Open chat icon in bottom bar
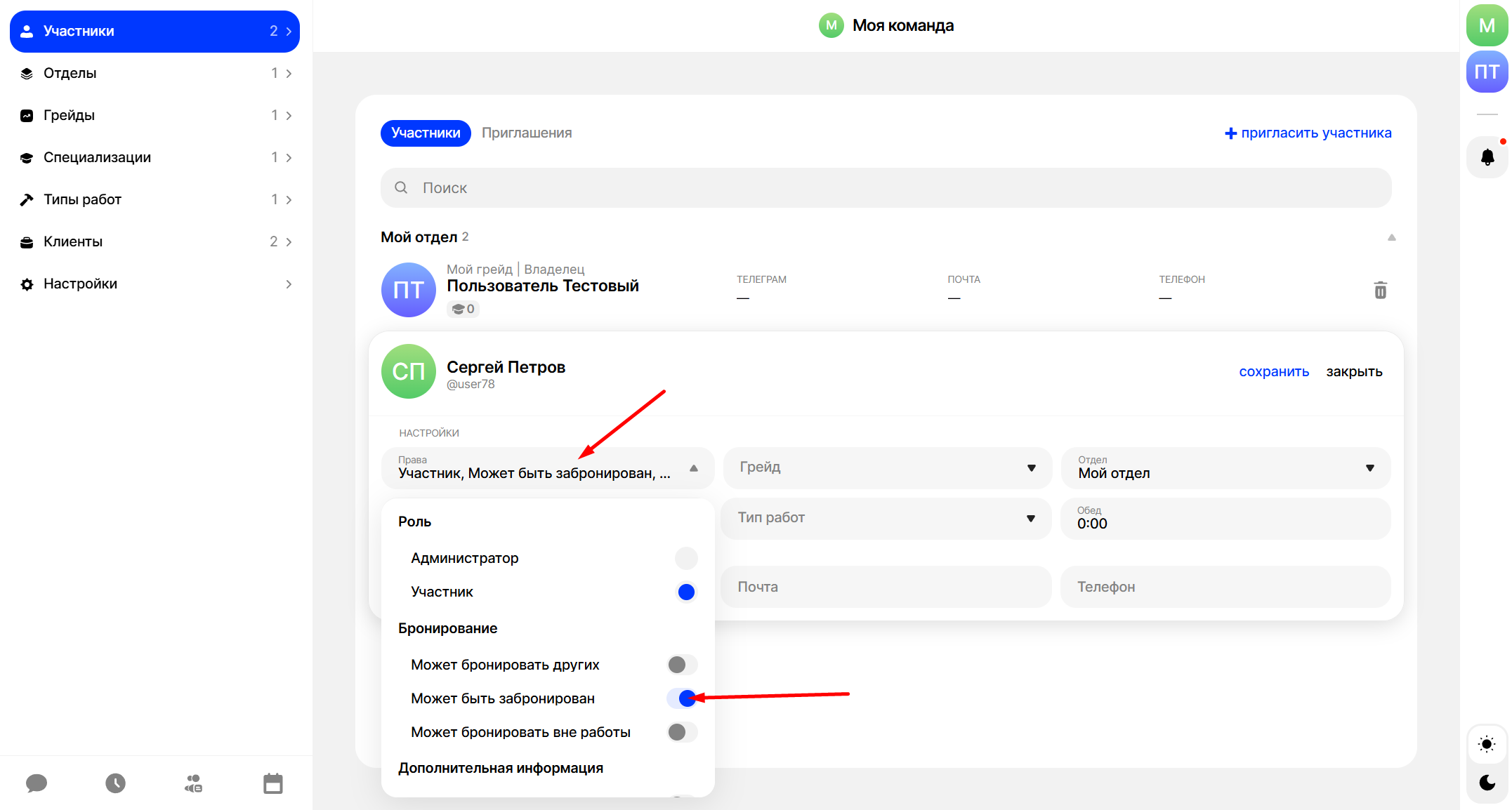1512x810 pixels. [x=37, y=783]
